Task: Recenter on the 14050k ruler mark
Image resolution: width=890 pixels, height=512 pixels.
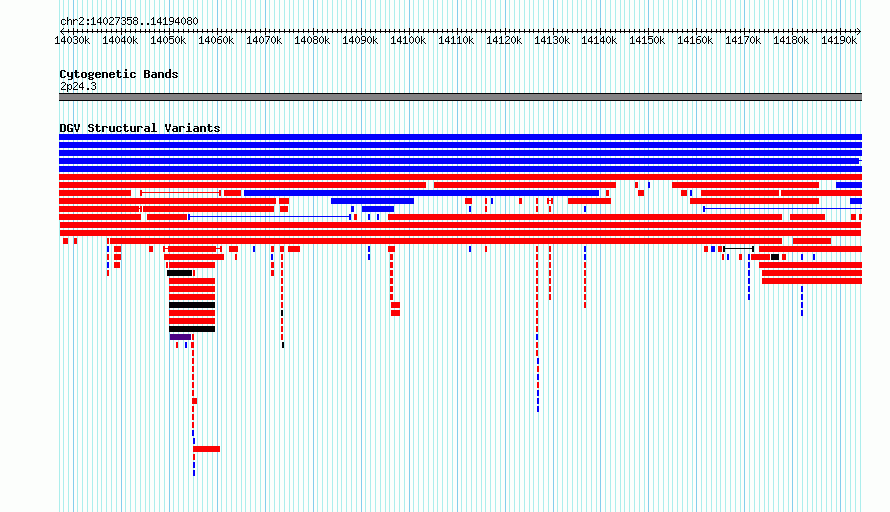Action: [x=168, y=40]
